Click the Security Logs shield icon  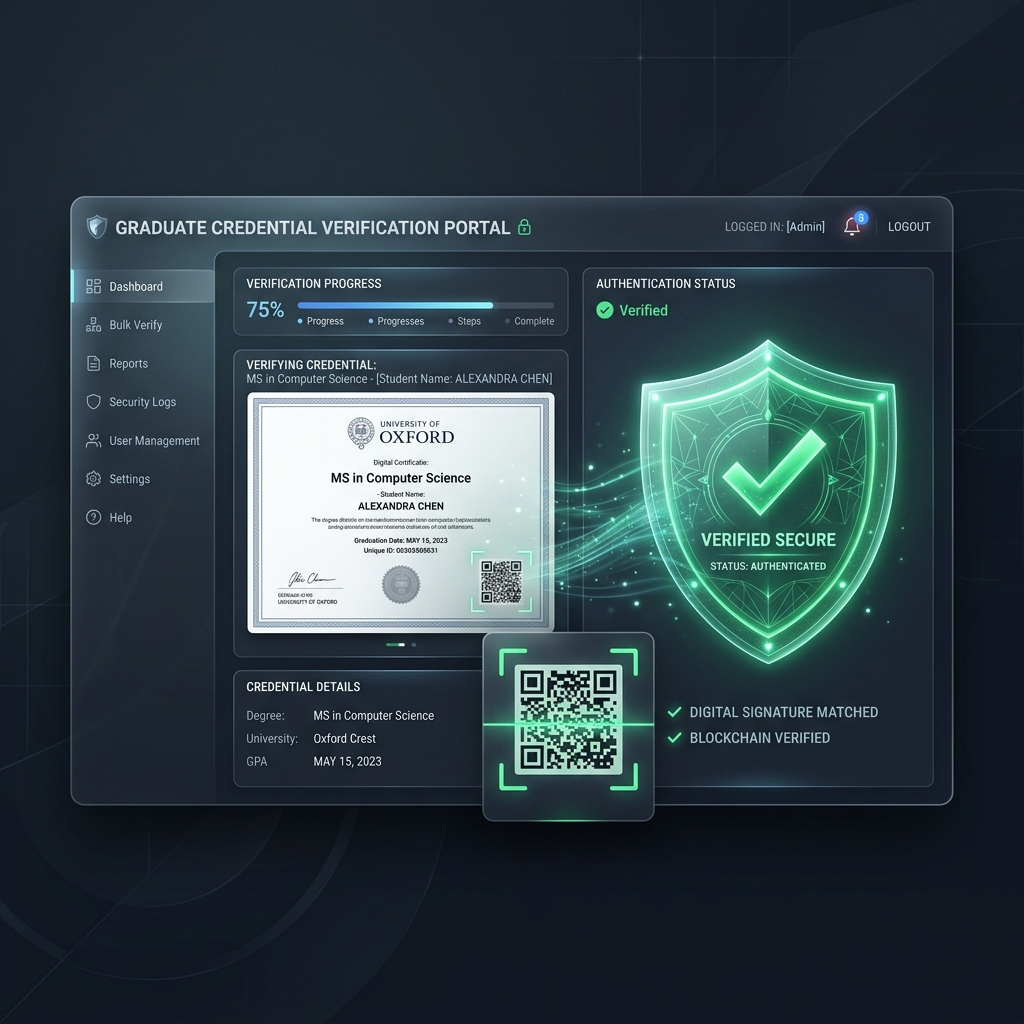93,402
